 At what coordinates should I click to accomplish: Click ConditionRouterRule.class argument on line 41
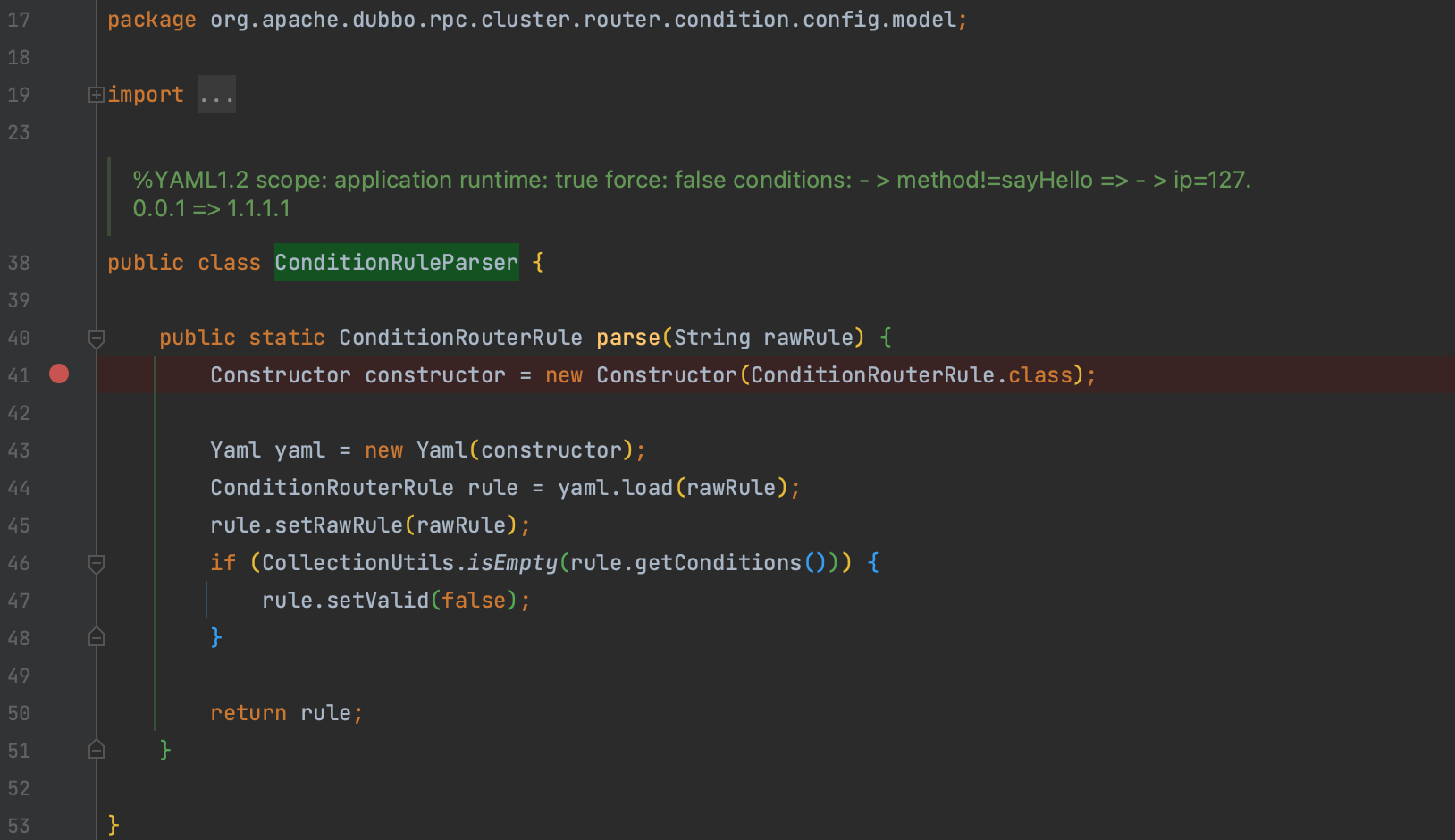(911, 375)
